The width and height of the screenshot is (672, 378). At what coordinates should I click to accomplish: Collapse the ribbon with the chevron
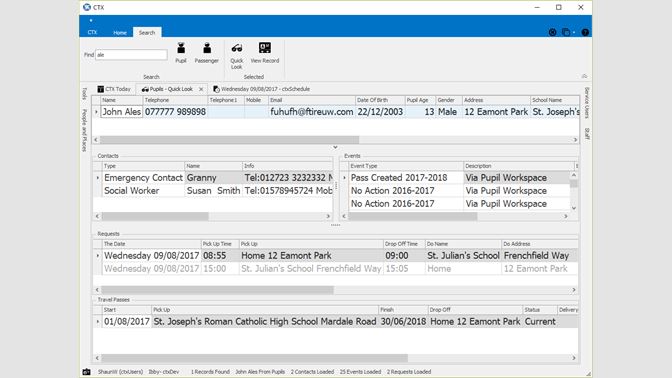coord(584,76)
